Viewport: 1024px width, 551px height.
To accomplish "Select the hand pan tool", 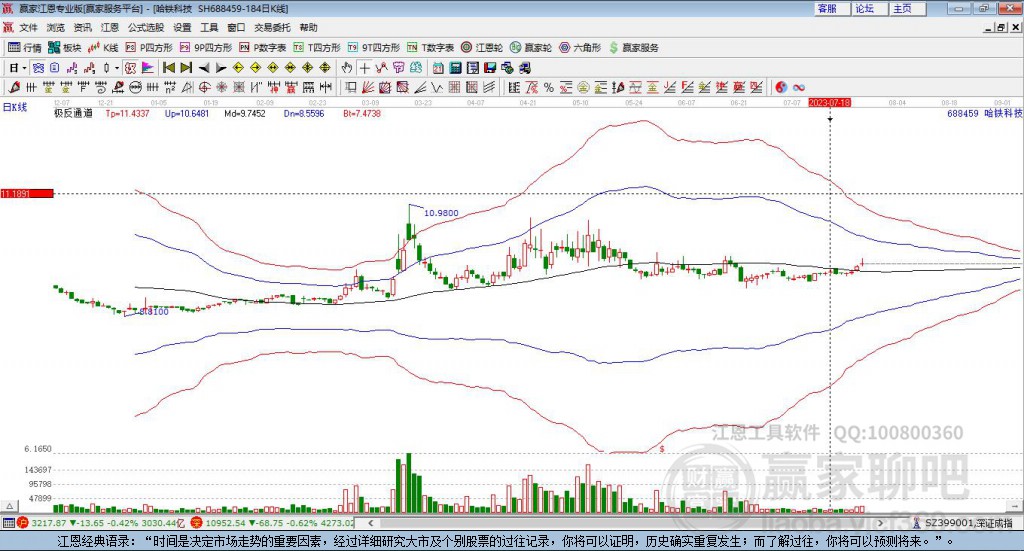I will click(x=347, y=68).
